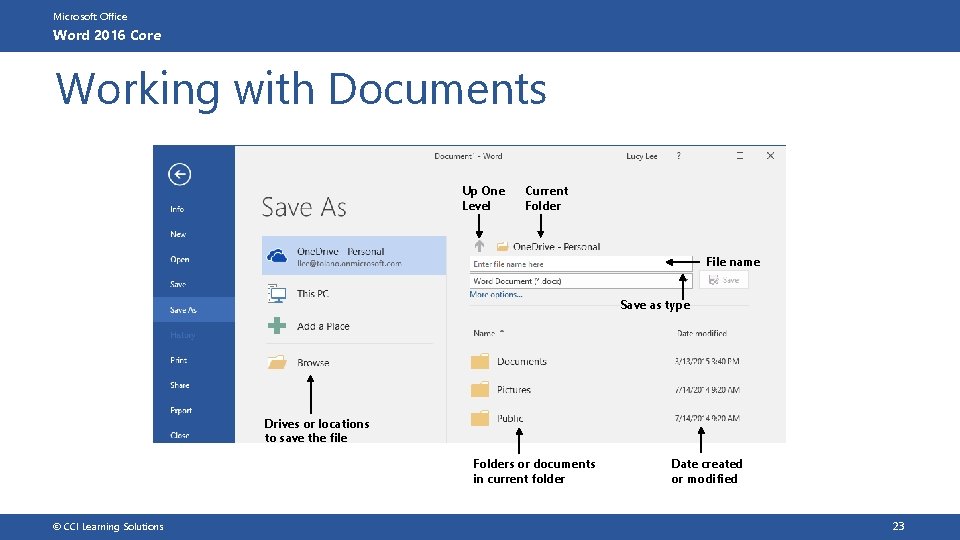This screenshot has height=540, width=960.
Task: Open Browse to pick a folder
Action: [x=313, y=362]
